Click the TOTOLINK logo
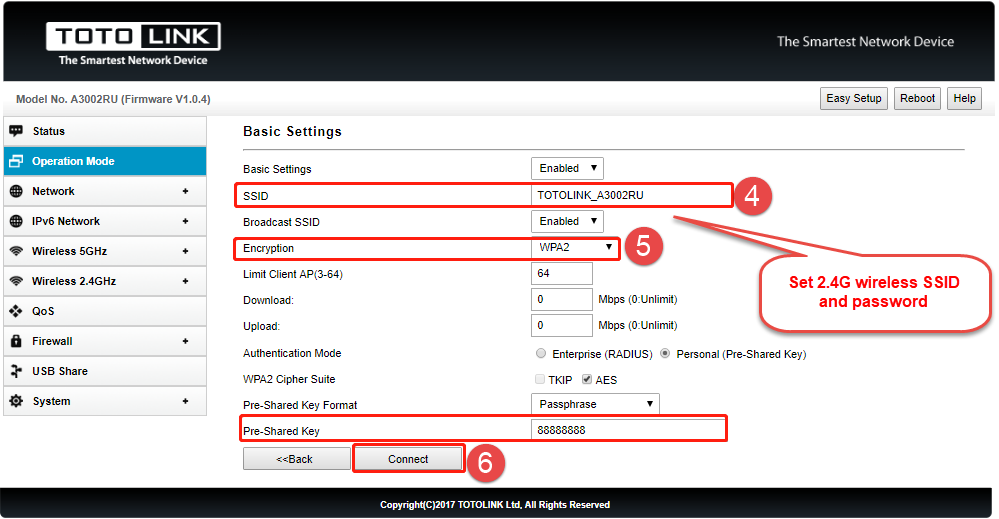 coord(133,44)
